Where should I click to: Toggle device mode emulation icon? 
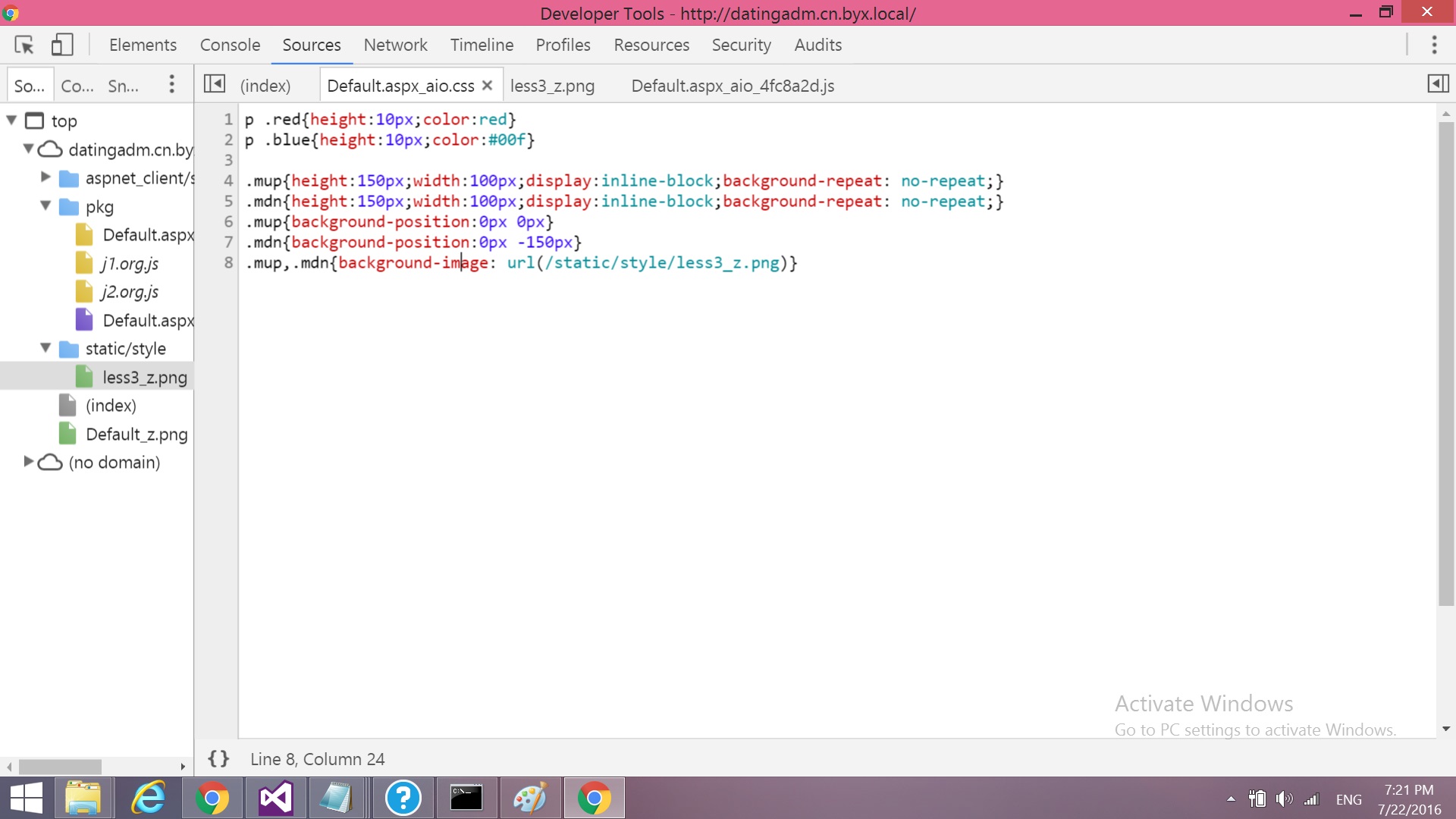[x=63, y=45]
